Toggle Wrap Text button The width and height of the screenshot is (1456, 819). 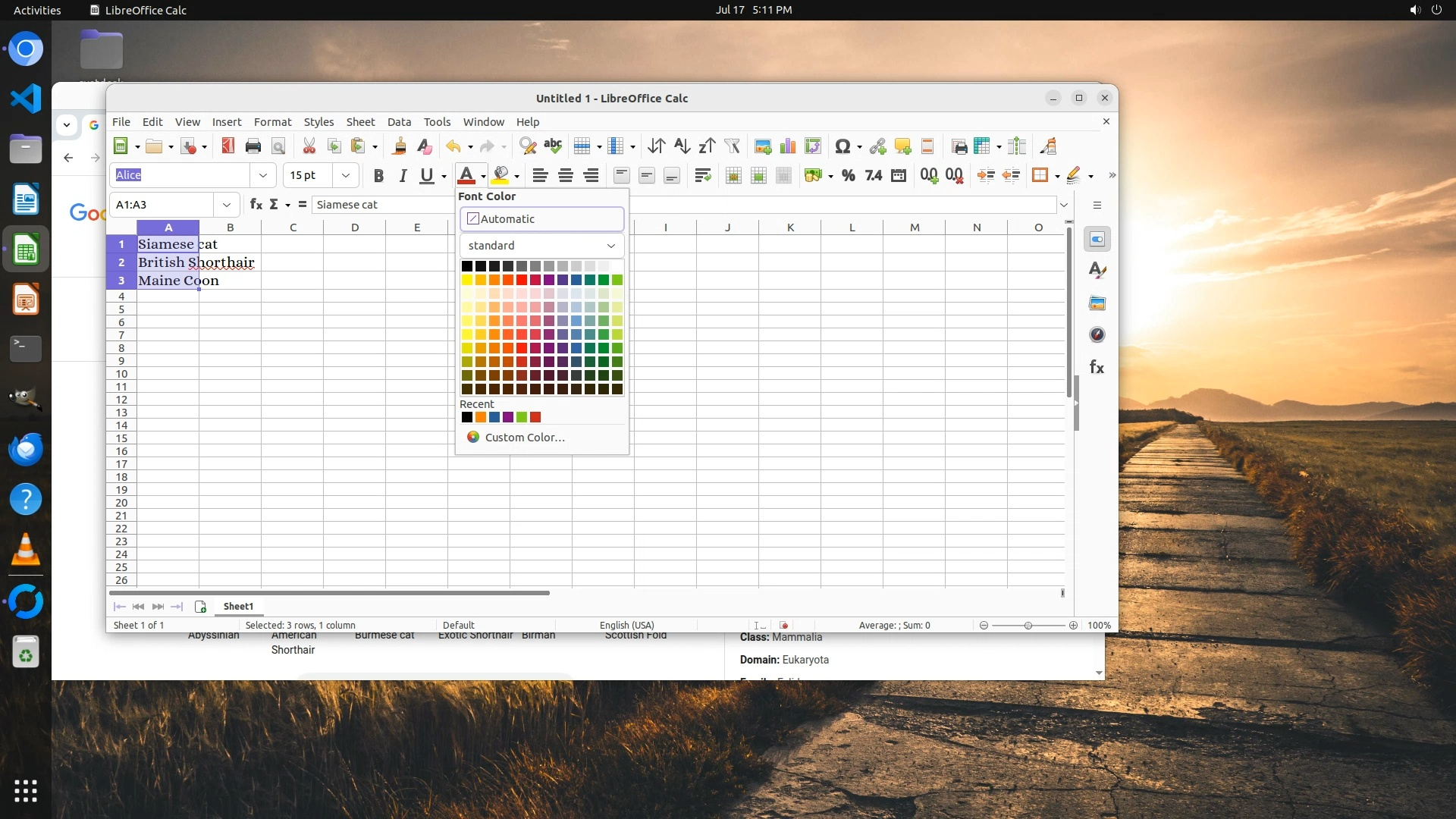click(x=702, y=176)
